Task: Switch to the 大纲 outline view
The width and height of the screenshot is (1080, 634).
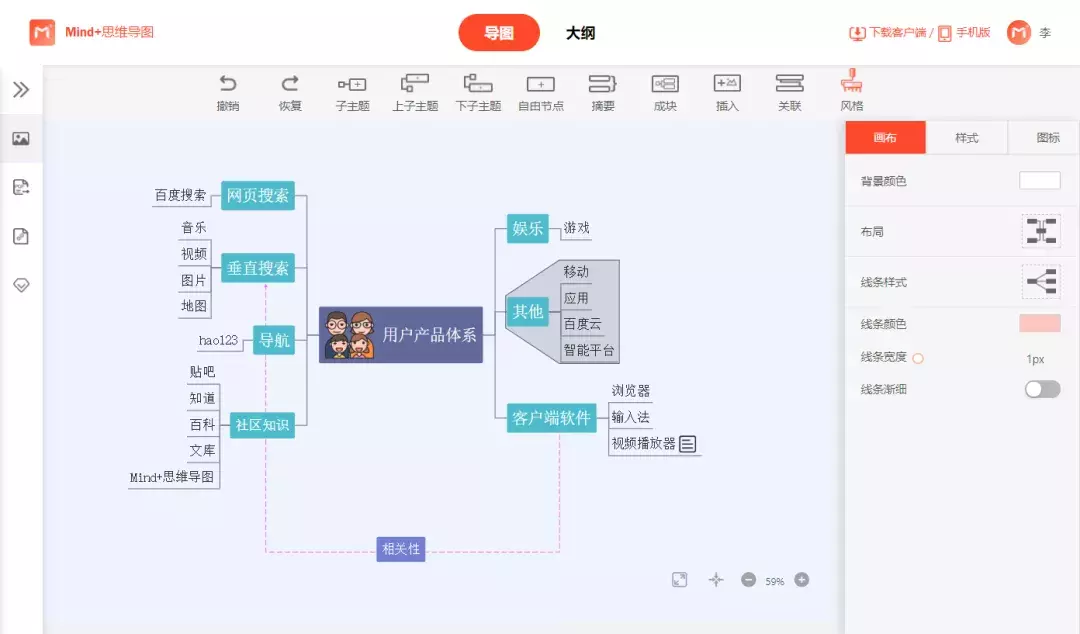Action: tap(580, 33)
